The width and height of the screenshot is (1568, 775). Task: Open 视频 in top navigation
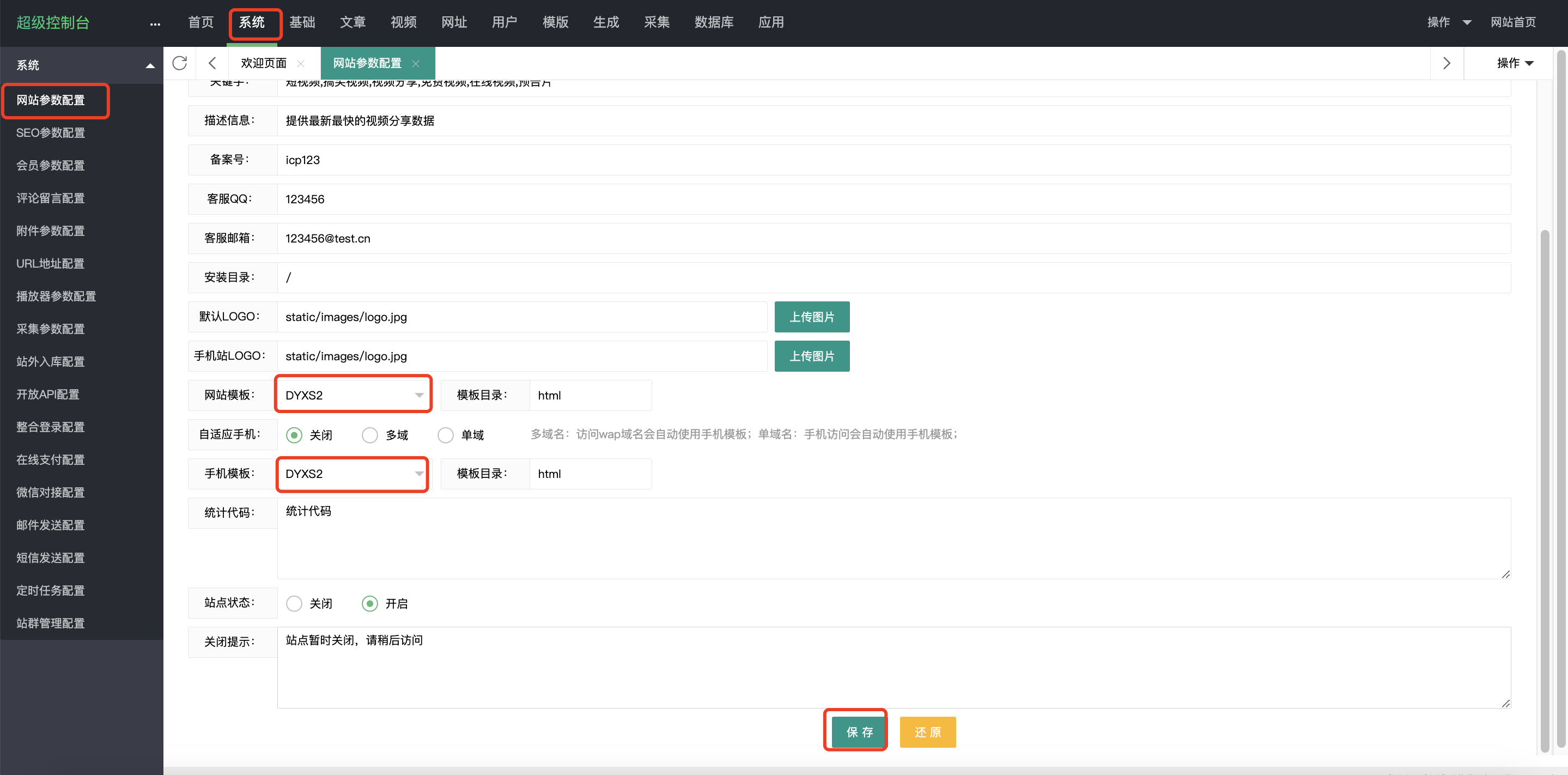click(x=404, y=22)
